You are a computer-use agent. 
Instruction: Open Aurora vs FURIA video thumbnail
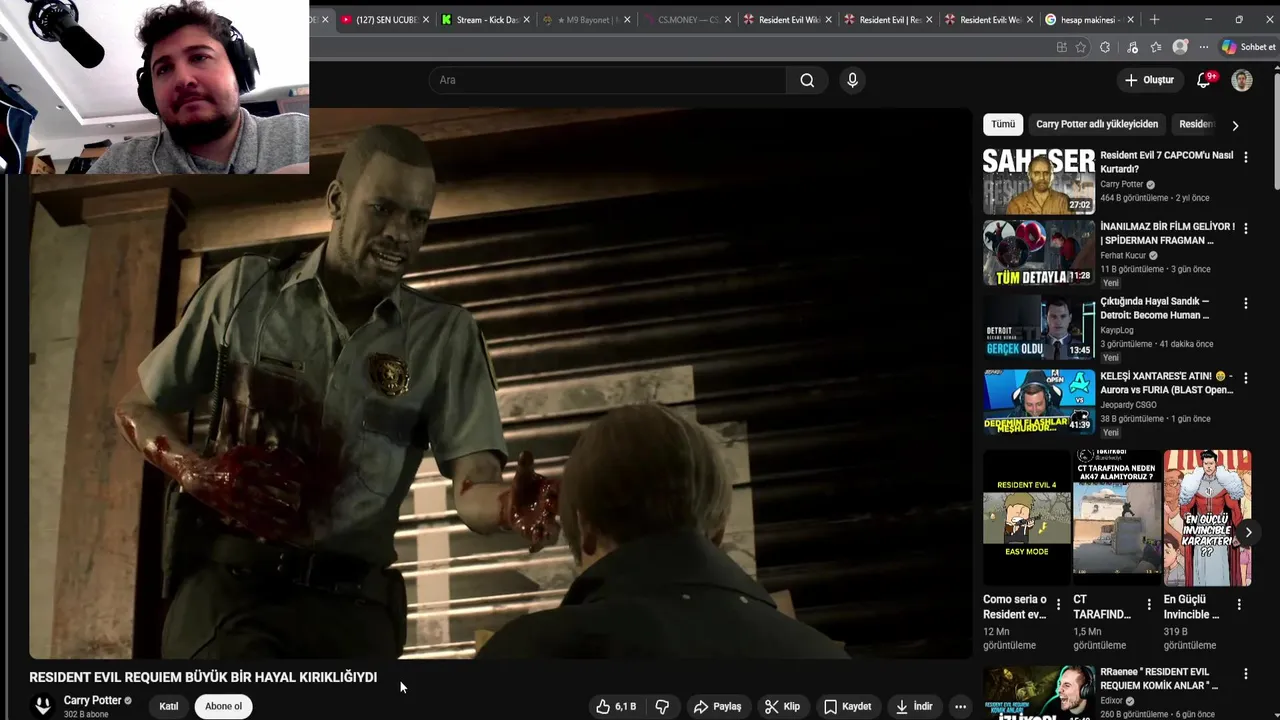pyautogui.click(x=1039, y=401)
